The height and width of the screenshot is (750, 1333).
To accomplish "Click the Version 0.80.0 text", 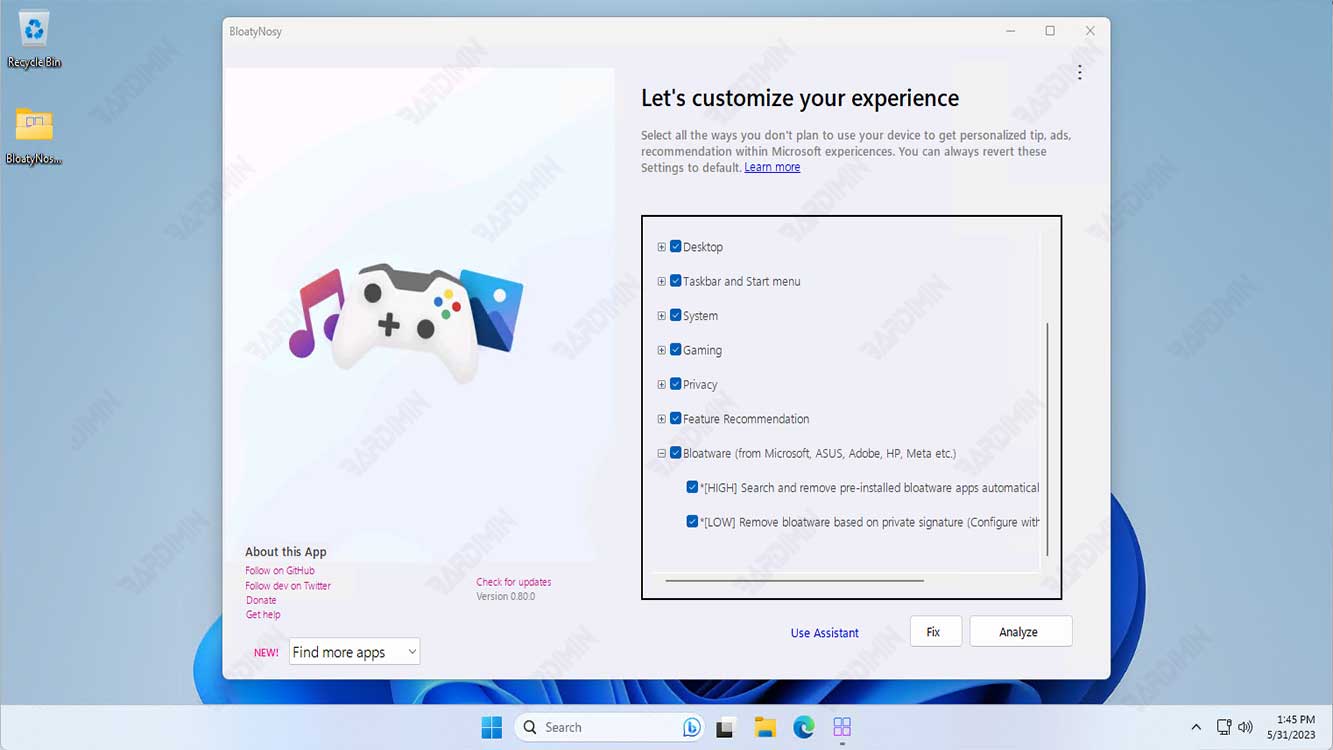I will coord(505,597).
